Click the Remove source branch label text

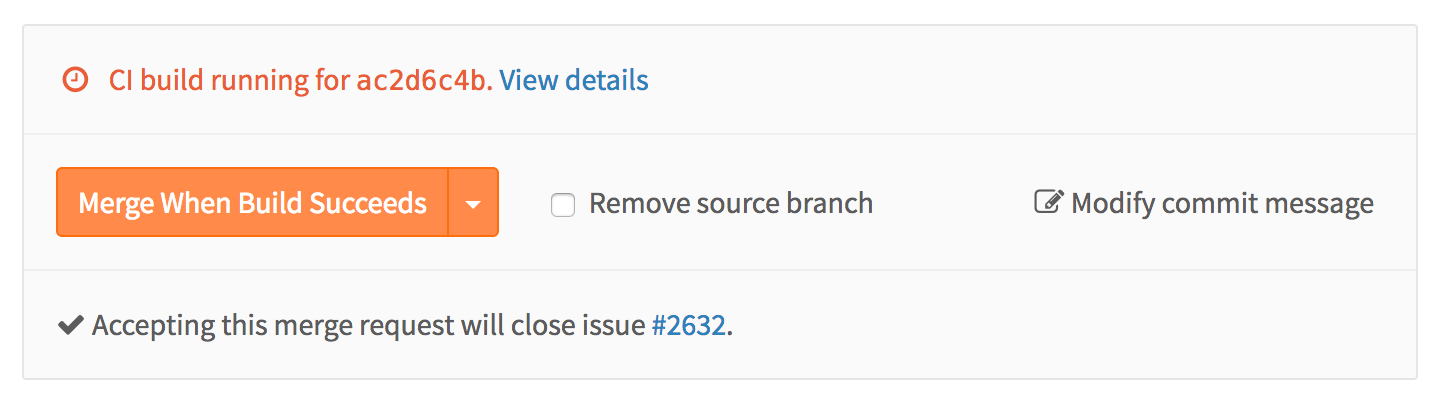coord(730,204)
